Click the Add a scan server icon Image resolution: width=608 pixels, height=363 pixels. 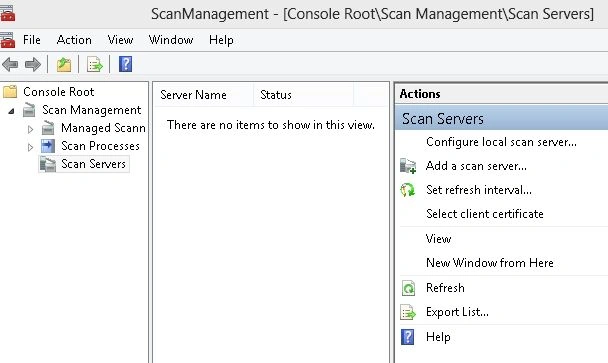tap(408, 166)
